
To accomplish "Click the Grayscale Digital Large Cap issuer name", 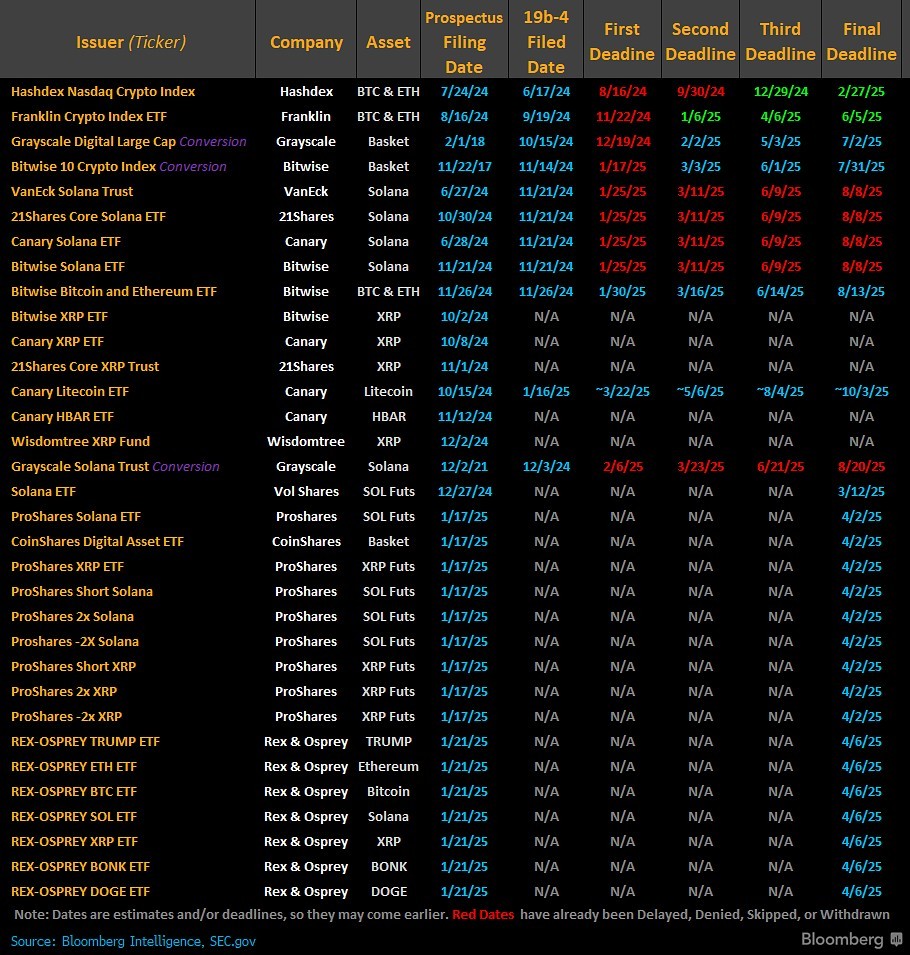I will 93,141.
